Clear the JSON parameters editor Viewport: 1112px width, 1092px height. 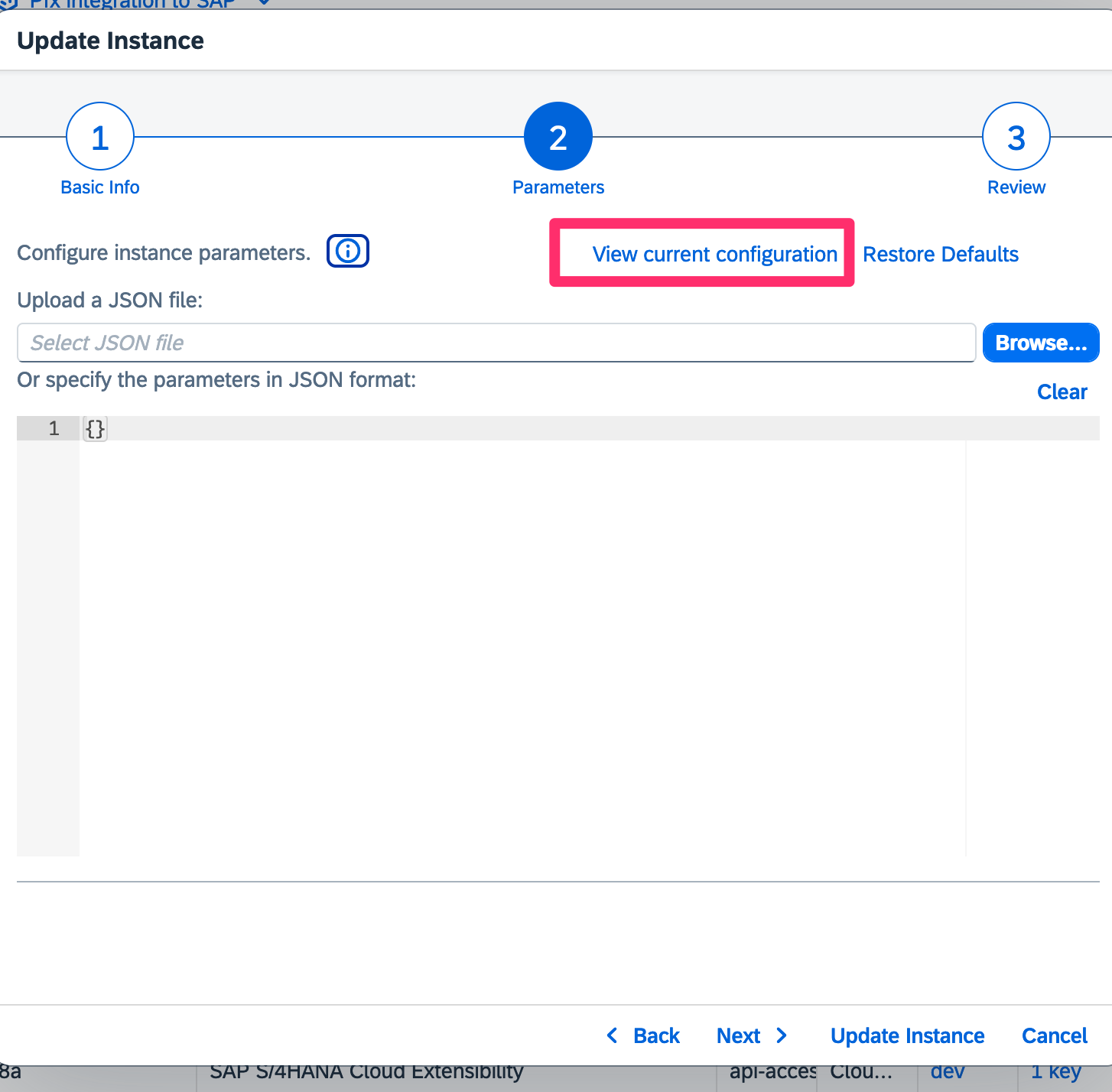pos(1062,392)
